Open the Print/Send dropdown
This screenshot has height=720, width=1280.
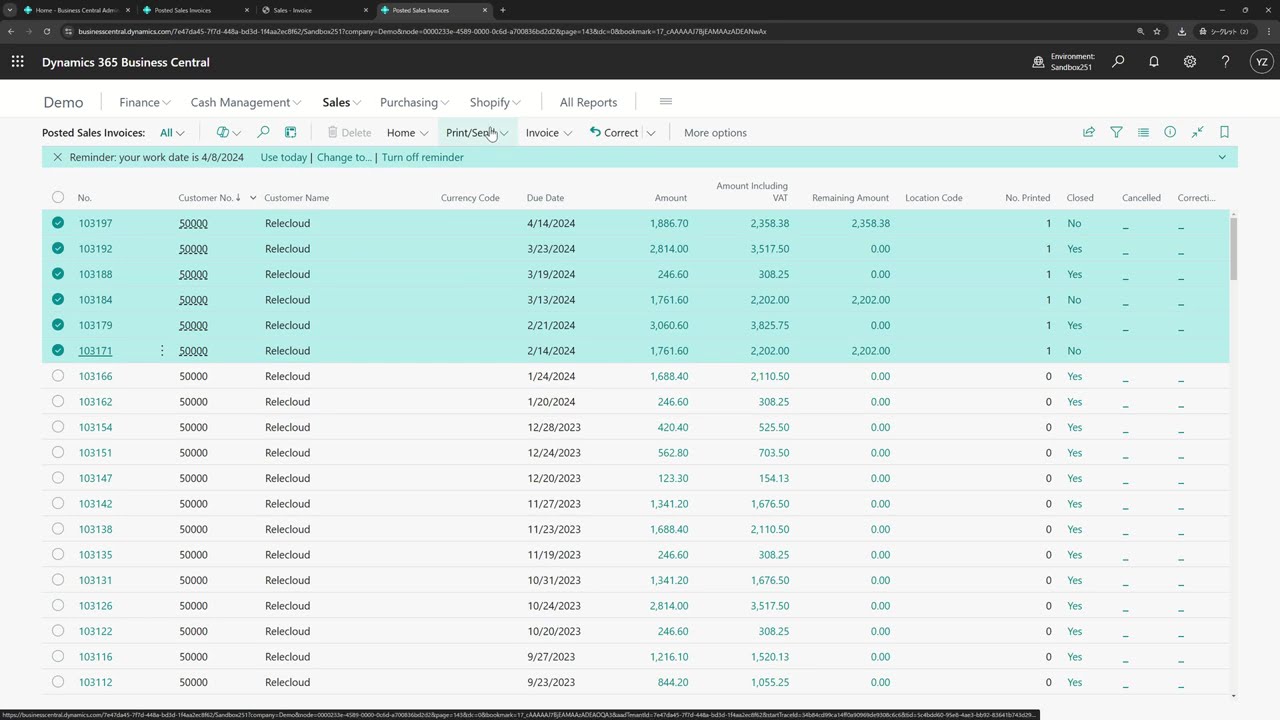point(477,132)
